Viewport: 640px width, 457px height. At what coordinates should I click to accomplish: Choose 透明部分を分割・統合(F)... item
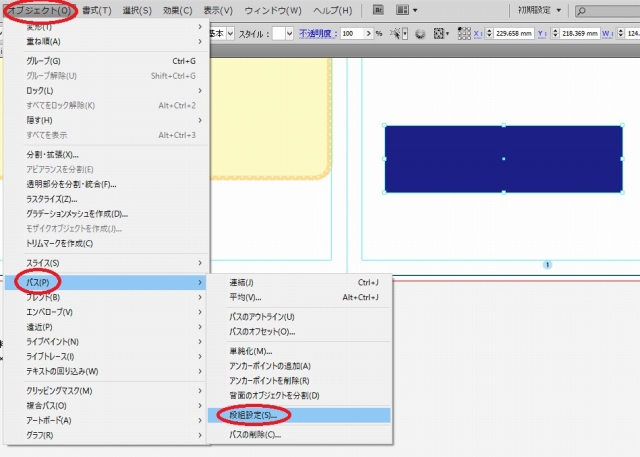coord(107,184)
